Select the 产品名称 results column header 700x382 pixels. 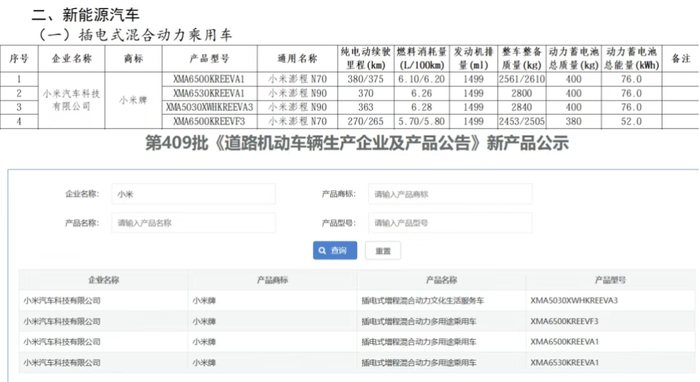(x=441, y=280)
